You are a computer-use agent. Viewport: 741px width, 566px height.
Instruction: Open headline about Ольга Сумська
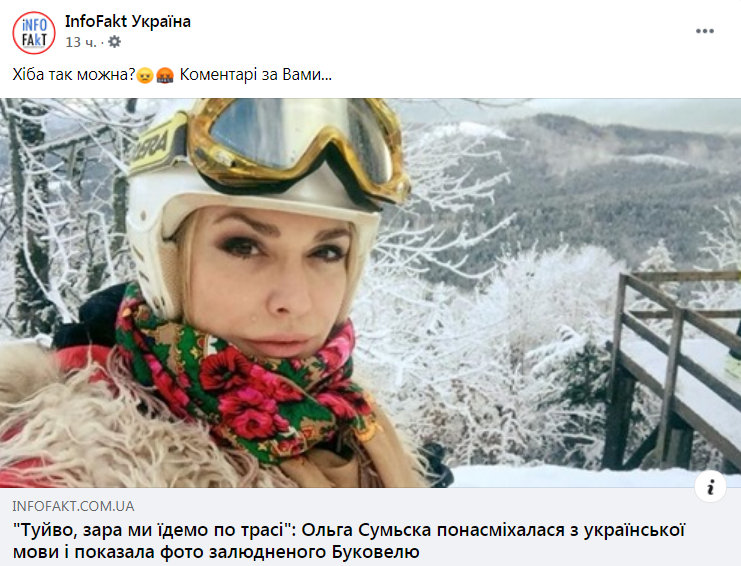349,540
